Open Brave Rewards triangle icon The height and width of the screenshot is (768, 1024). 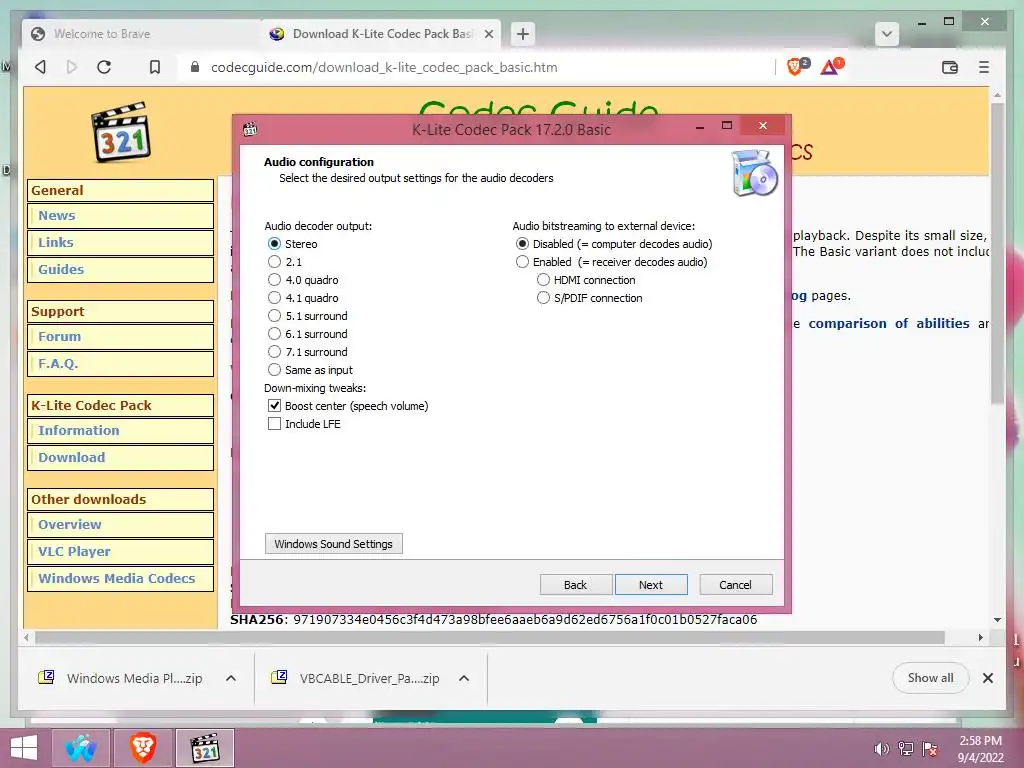tap(831, 66)
